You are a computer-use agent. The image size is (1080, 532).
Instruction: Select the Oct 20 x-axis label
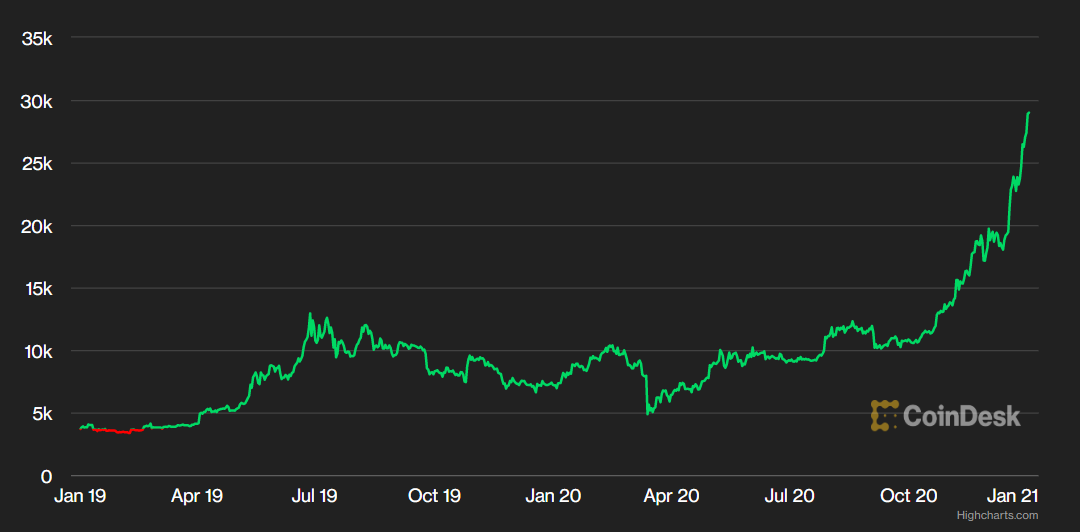pyautogui.click(x=909, y=495)
